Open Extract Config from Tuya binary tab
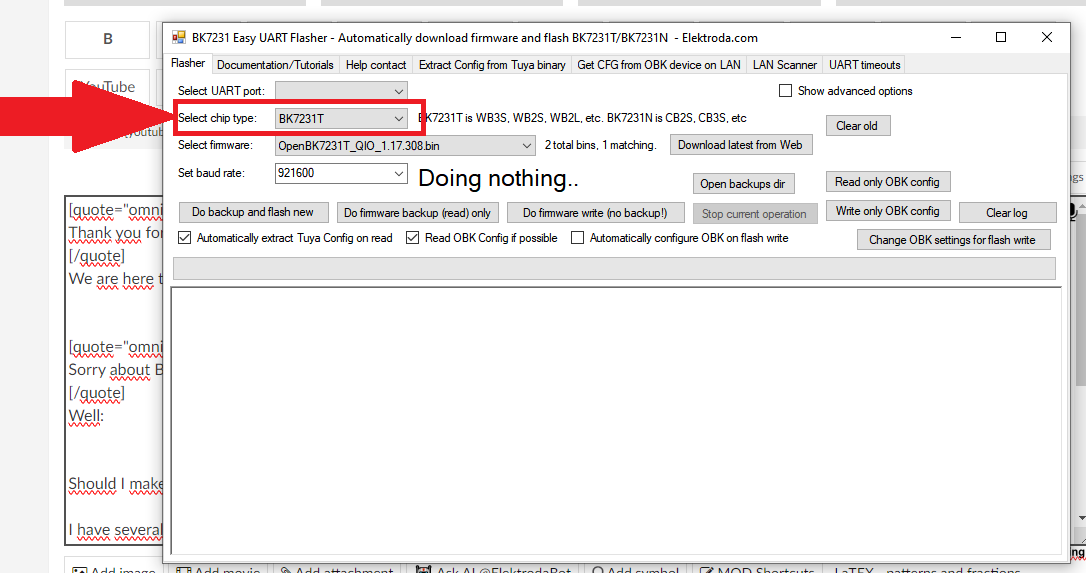 [x=492, y=64]
